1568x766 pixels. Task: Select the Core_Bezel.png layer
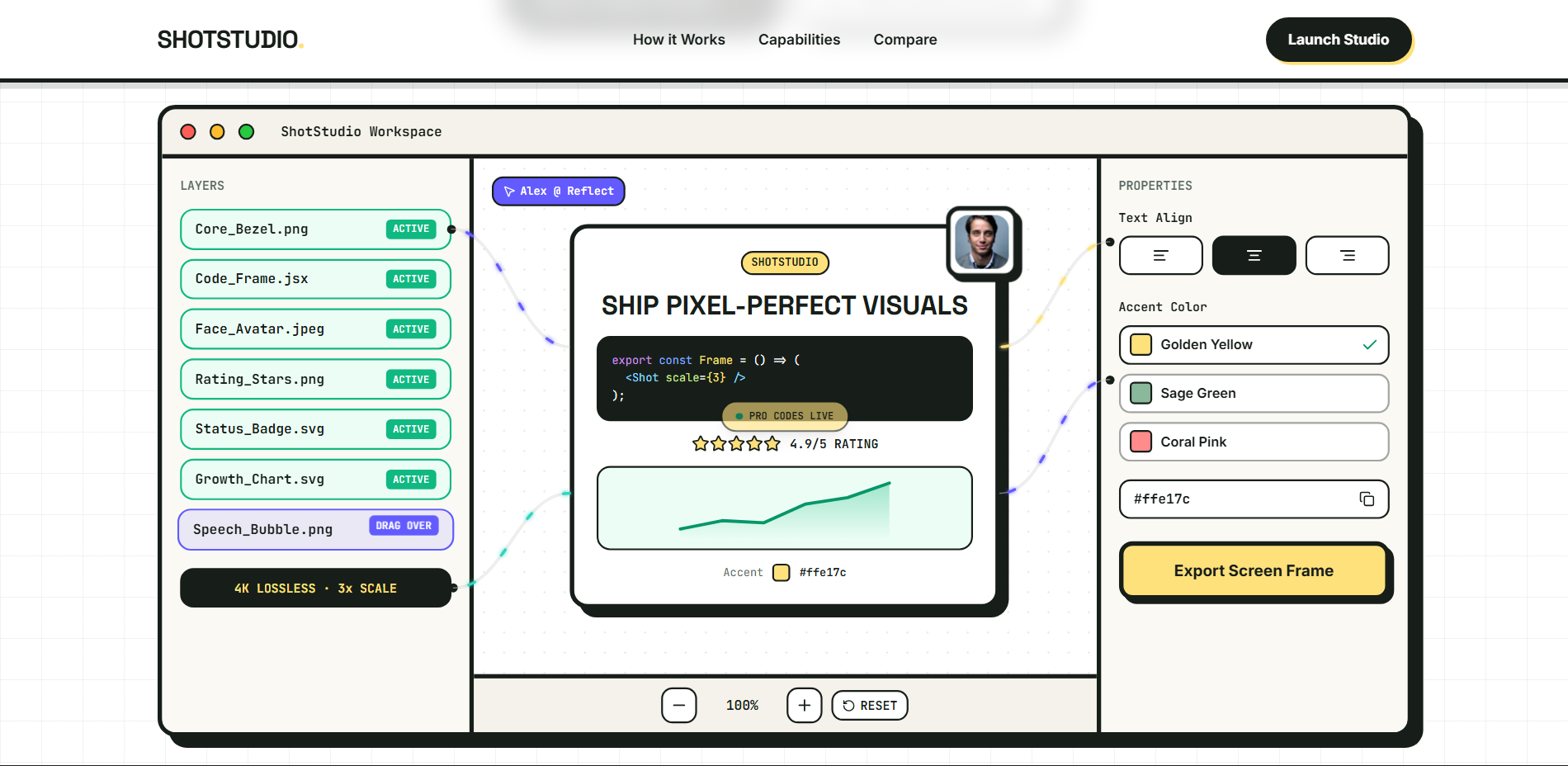(315, 229)
